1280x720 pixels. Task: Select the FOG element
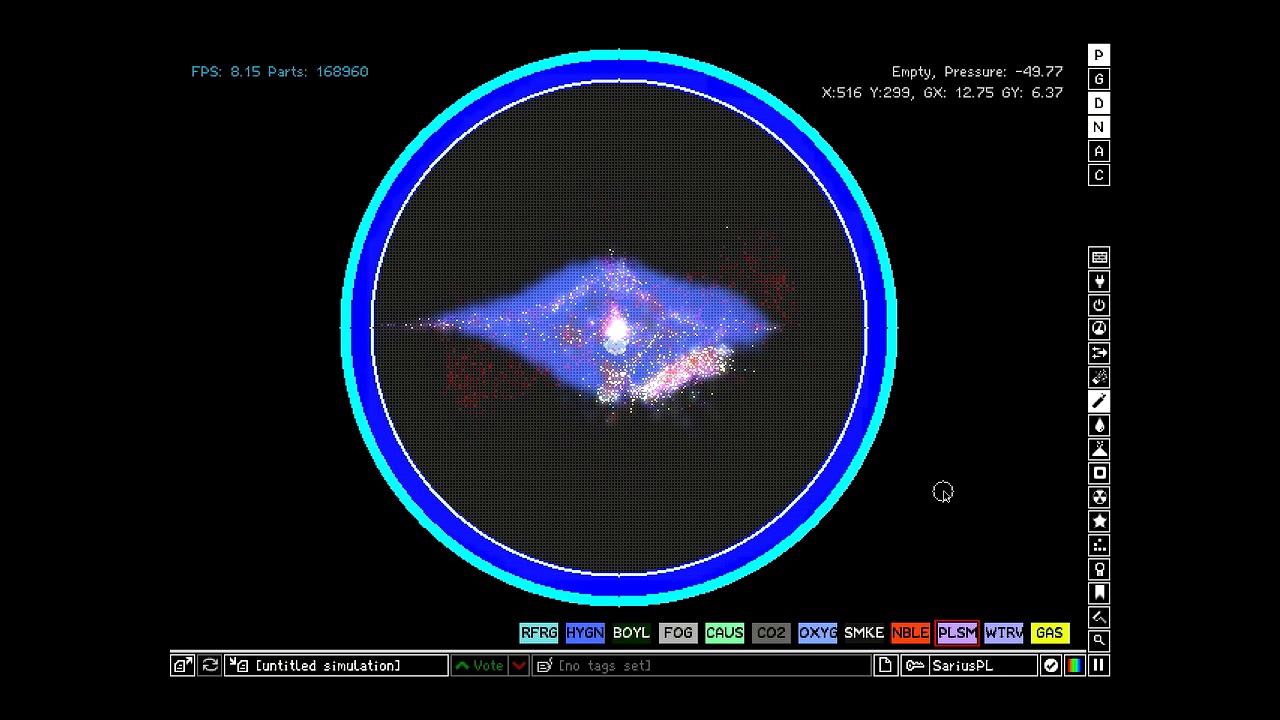pyautogui.click(x=678, y=633)
